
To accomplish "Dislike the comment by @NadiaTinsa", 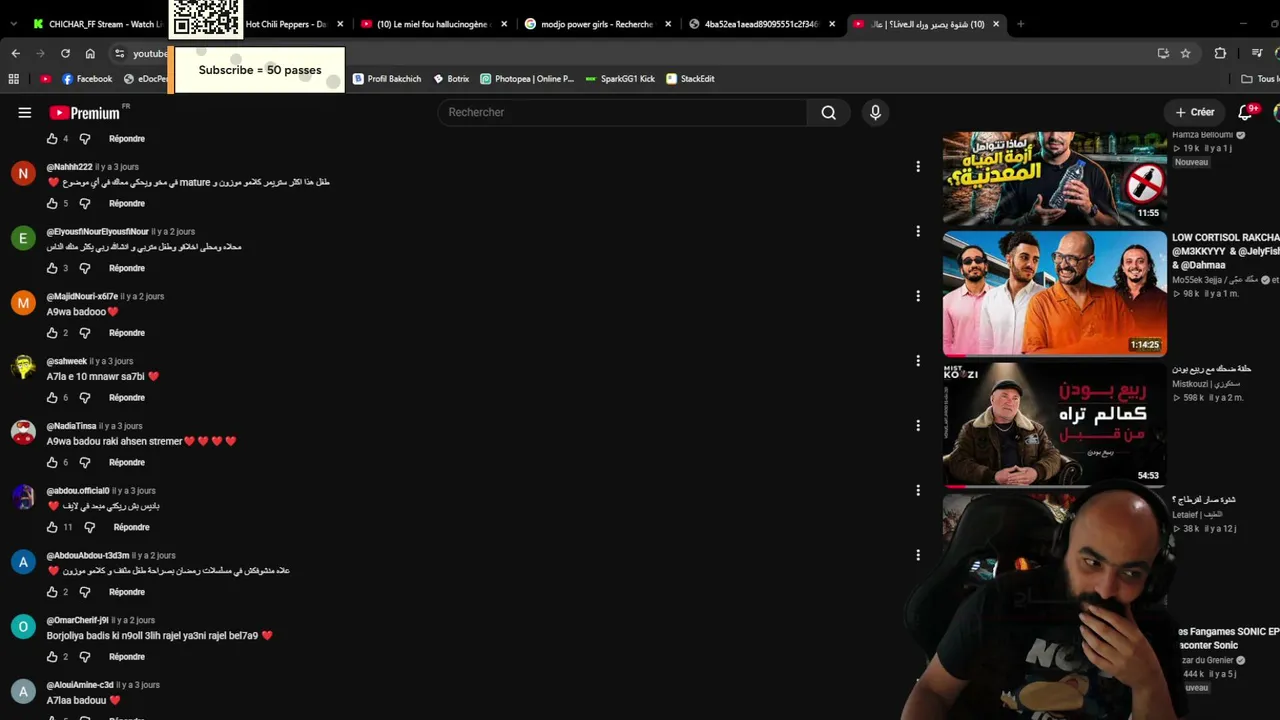I will click(85, 462).
